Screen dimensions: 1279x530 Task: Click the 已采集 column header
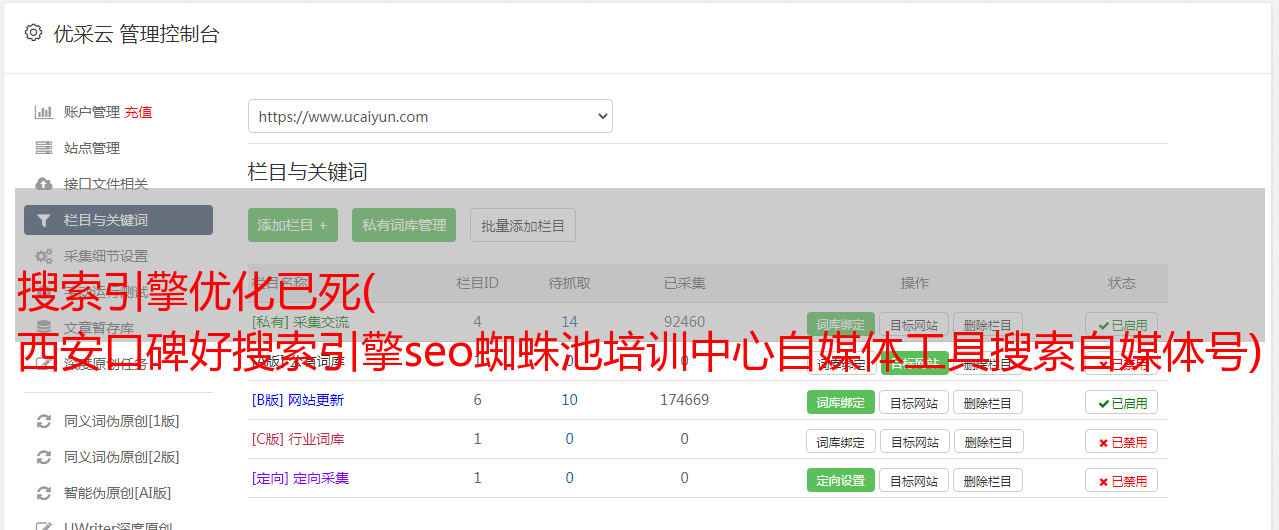(x=684, y=283)
